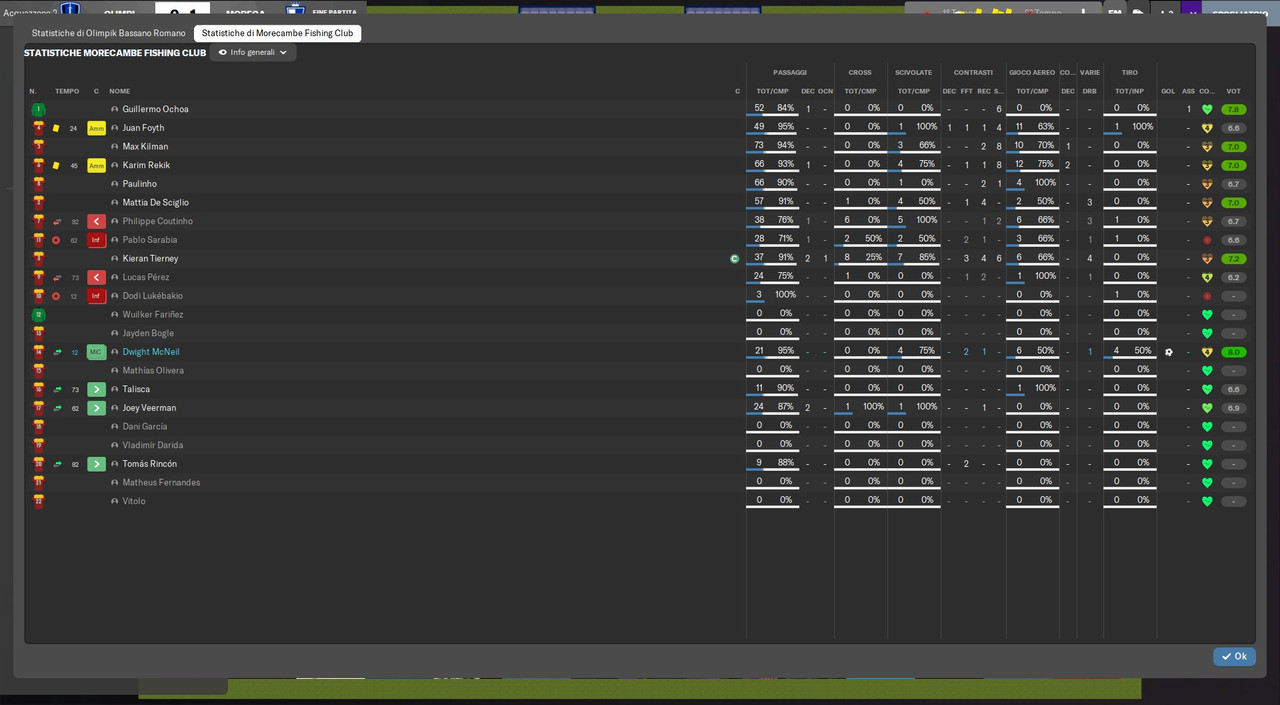Click the STATISTICHE MORECAMBE FISHING CLUB heading
Image resolution: width=1280 pixels, height=705 pixels.
(115, 53)
